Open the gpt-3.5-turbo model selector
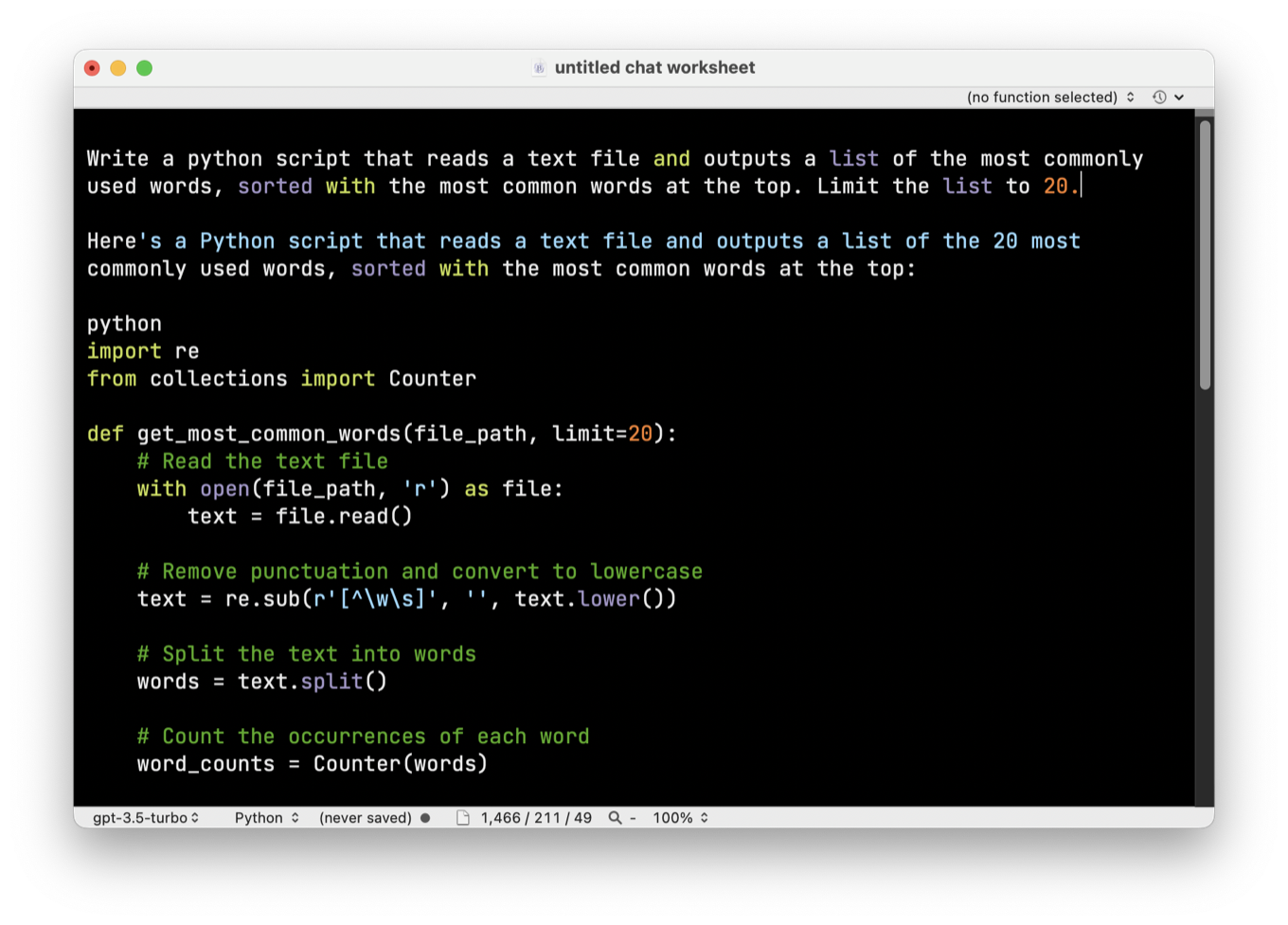Screen dimensions: 1288x925 pyautogui.click(x=144, y=817)
